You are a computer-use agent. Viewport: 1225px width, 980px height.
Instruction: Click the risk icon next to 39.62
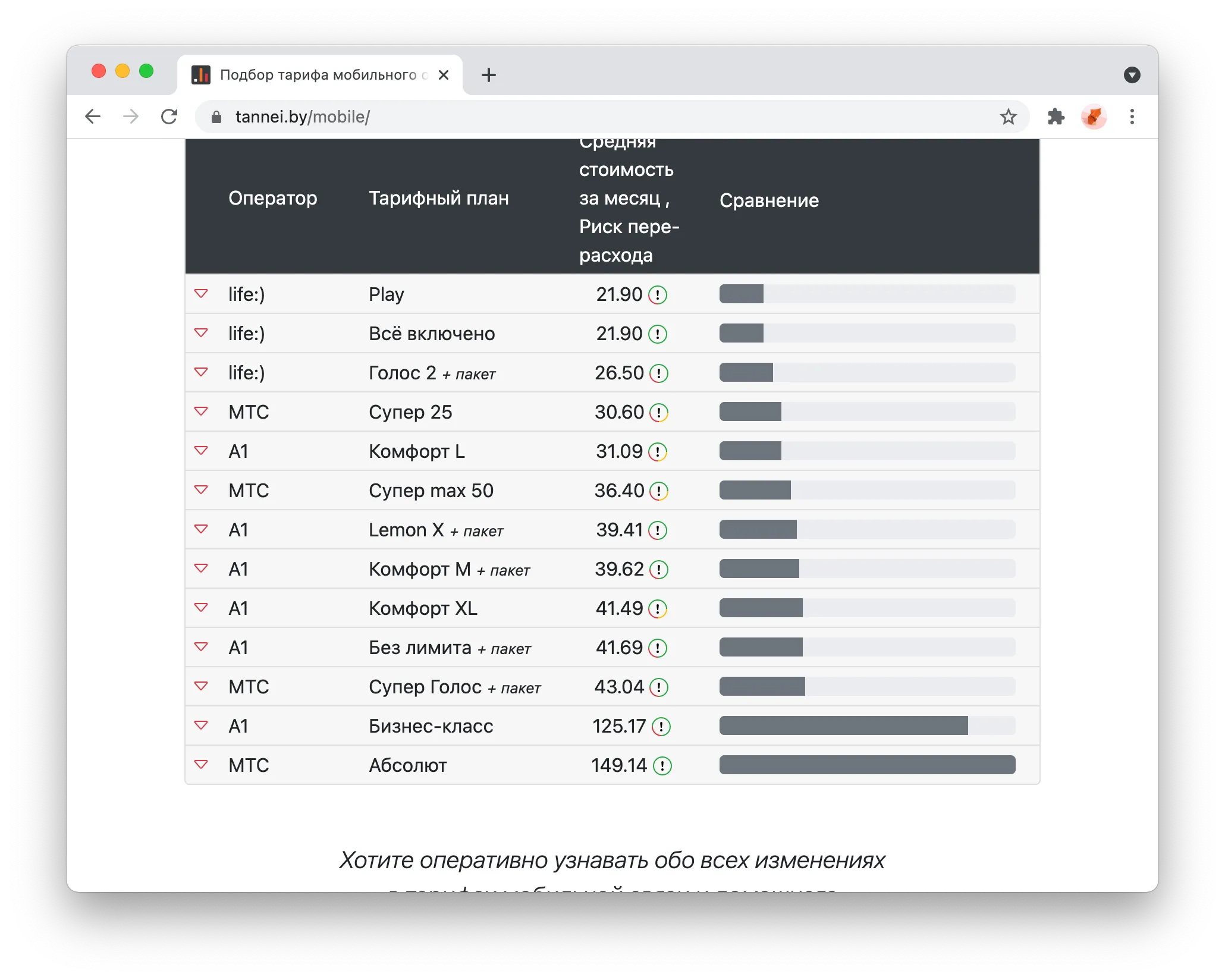point(658,570)
